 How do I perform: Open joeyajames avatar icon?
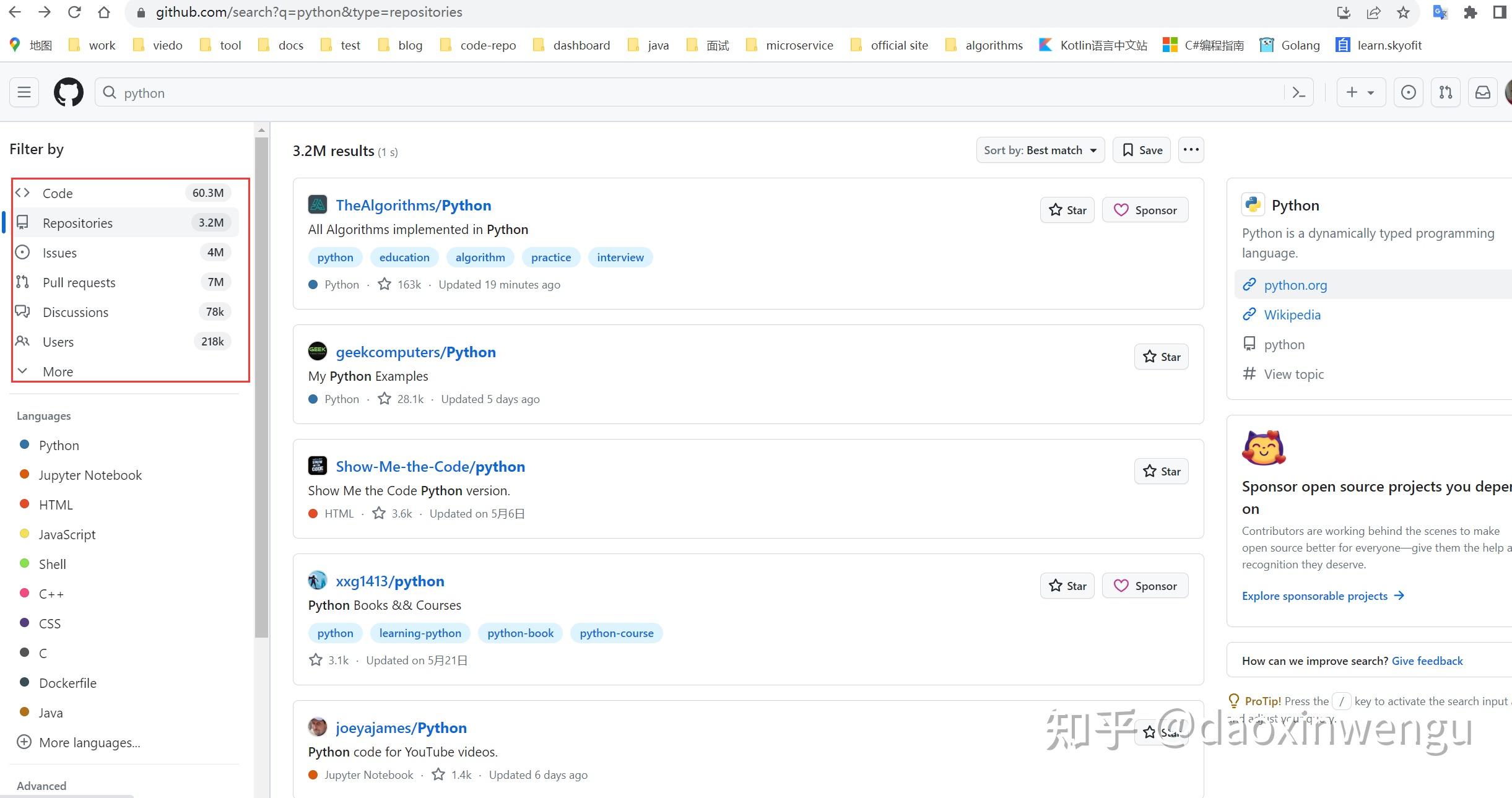click(318, 727)
